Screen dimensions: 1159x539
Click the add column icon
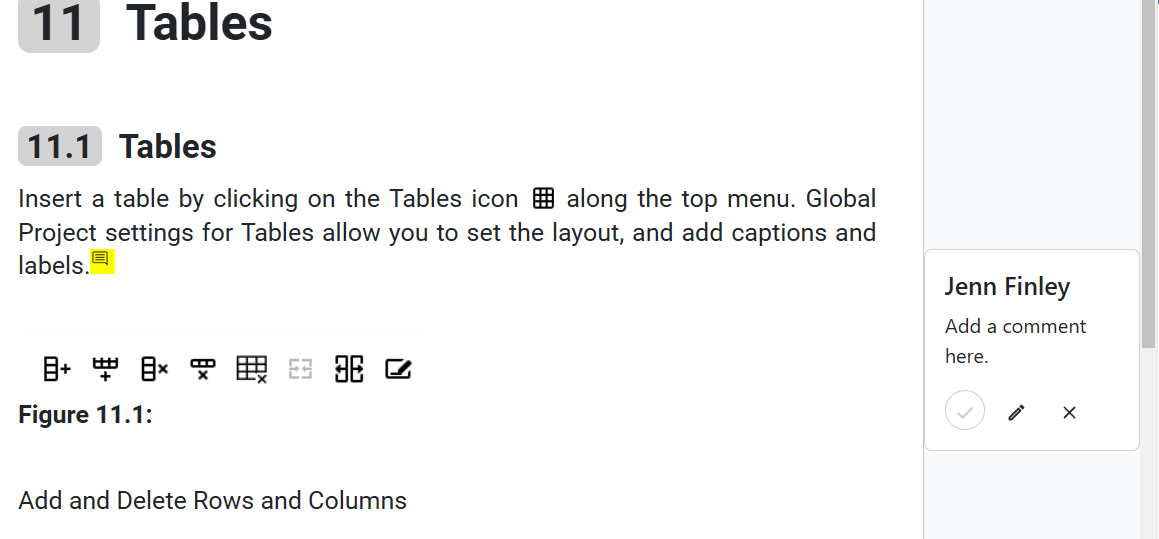click(56, 370)
